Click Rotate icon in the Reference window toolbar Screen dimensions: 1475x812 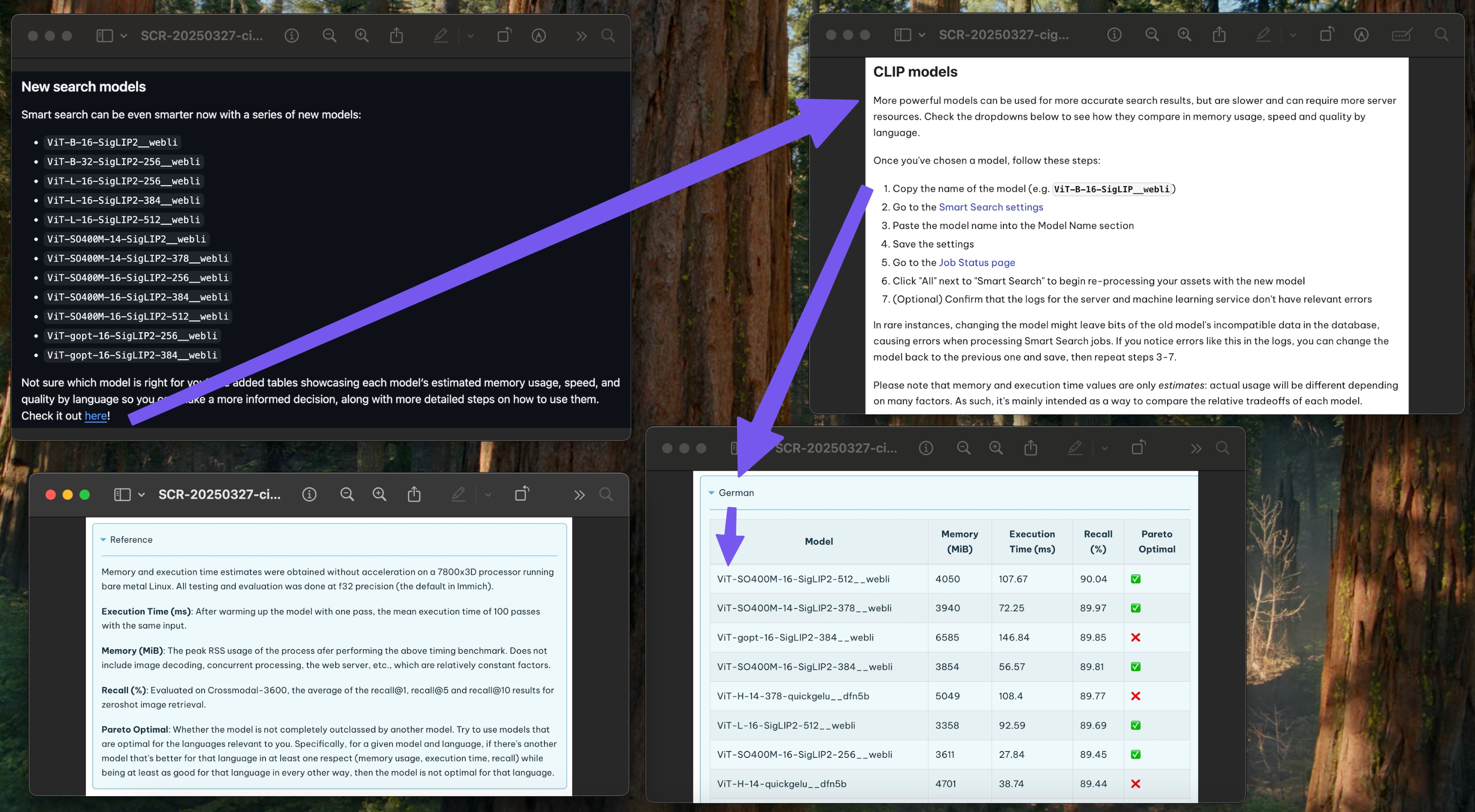point(521,494)
